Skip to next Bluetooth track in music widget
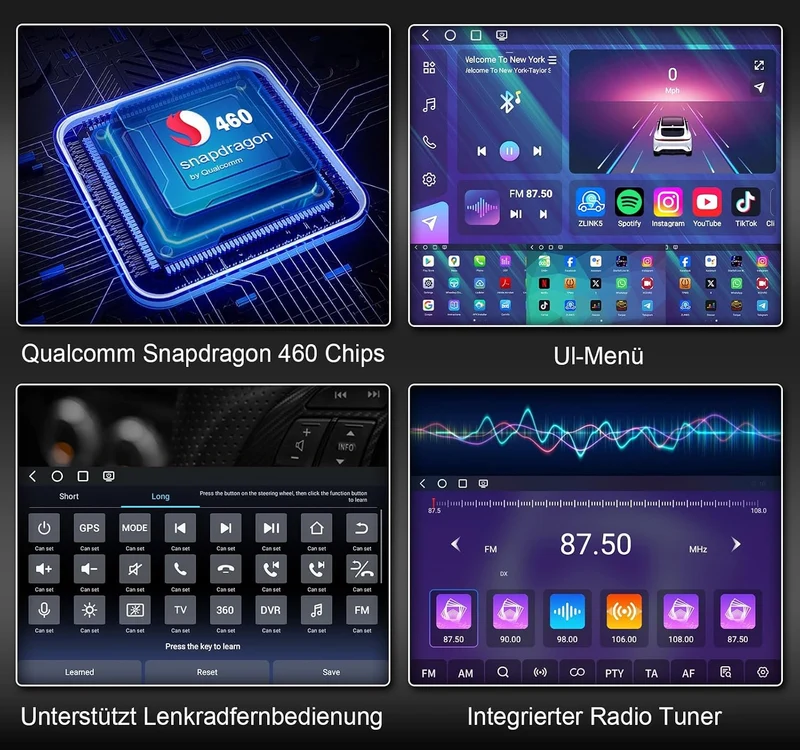800x750 pixels. coord(537,151)
